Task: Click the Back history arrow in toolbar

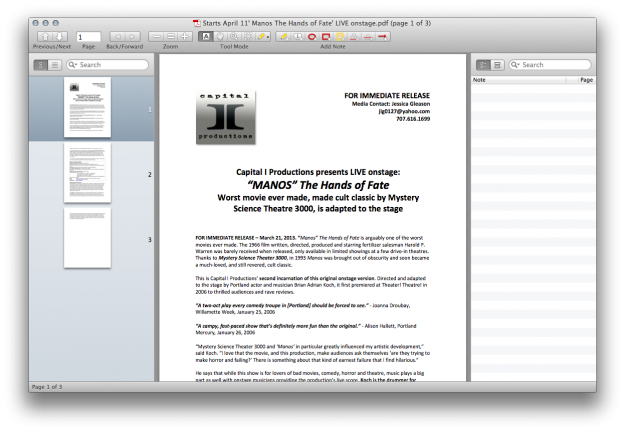Action: [x=118, y=37]
